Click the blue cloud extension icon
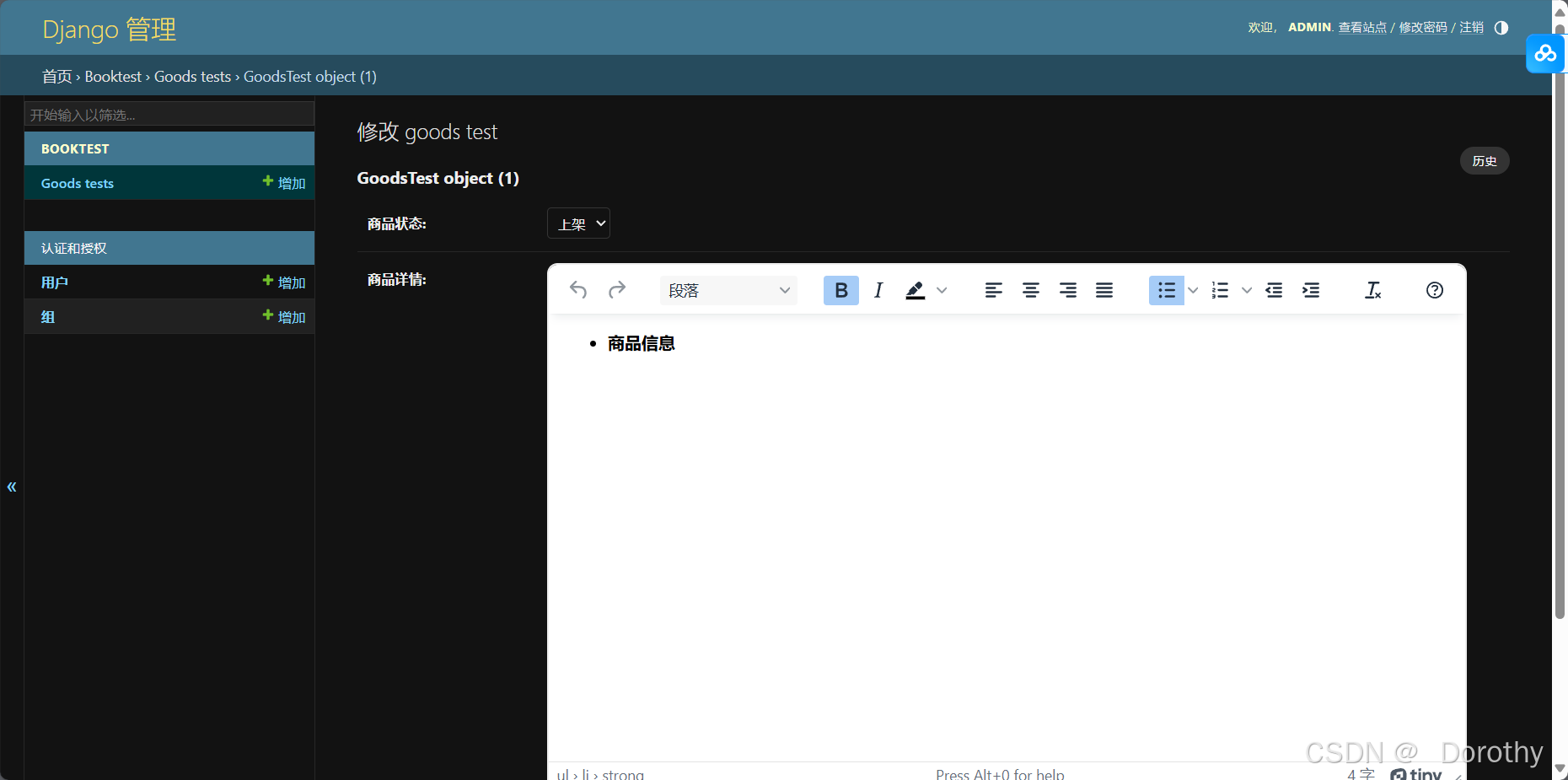 coord(1545,54)
